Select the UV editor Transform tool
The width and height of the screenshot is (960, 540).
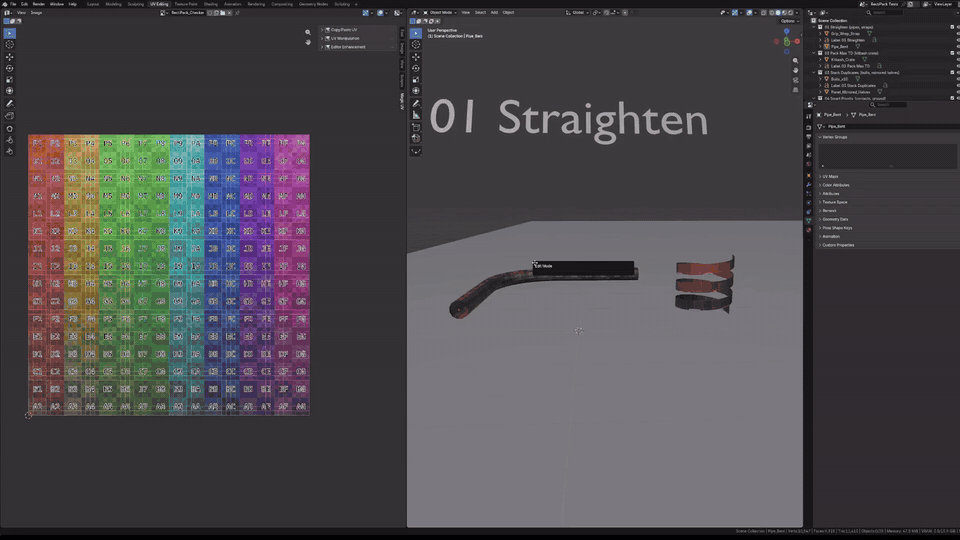pos(10,91)
